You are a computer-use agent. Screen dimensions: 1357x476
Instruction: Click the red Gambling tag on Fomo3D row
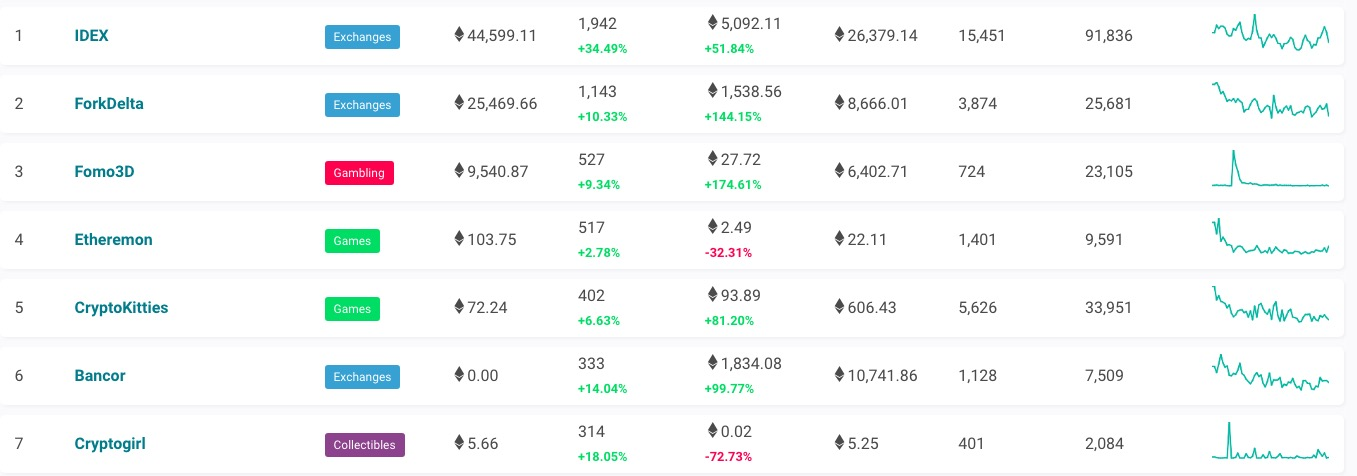[x=359, y=173]
